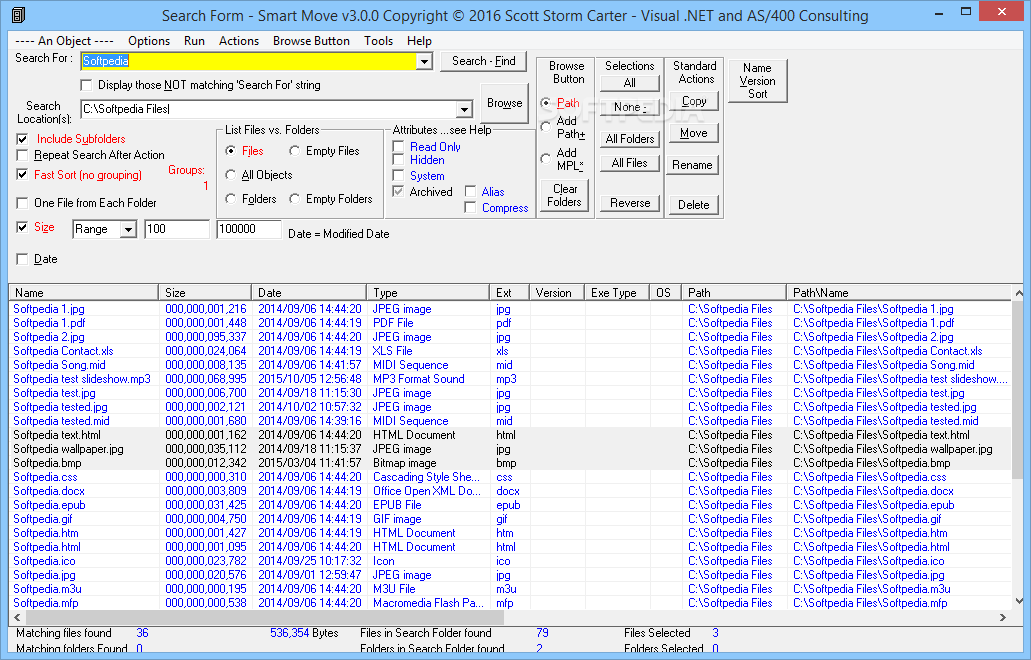Select the Files radio button
1031x660 pixels.
[230, 151]
